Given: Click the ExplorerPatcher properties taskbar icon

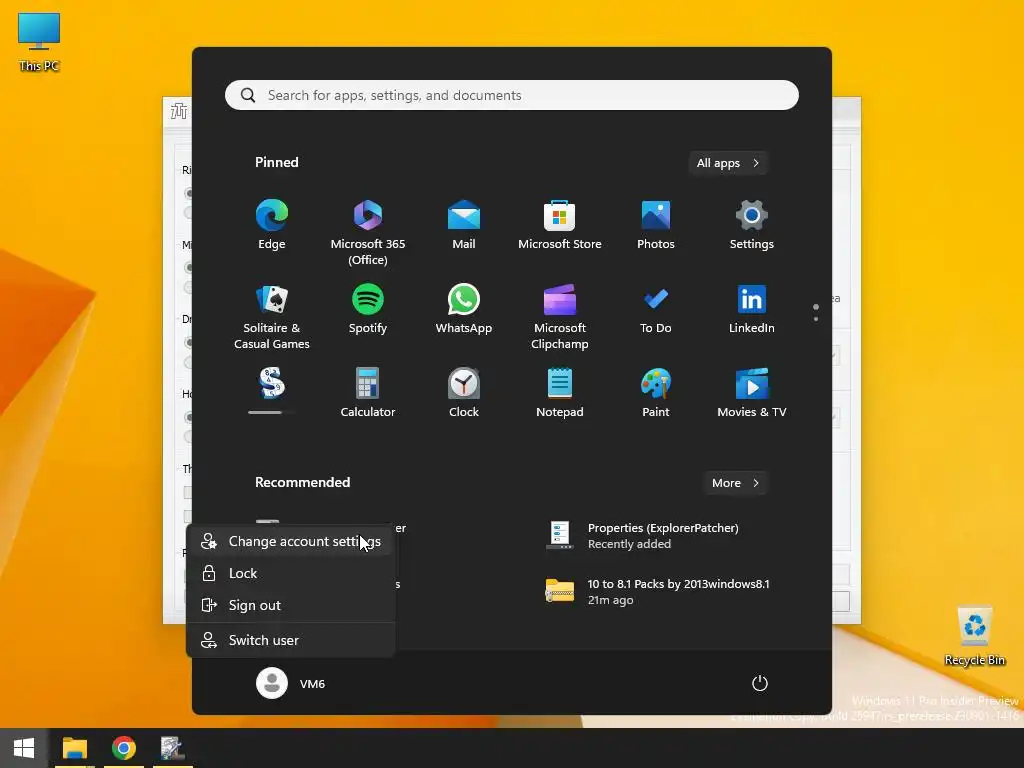Looking at the screenshot, I should [x=172, y=748].
